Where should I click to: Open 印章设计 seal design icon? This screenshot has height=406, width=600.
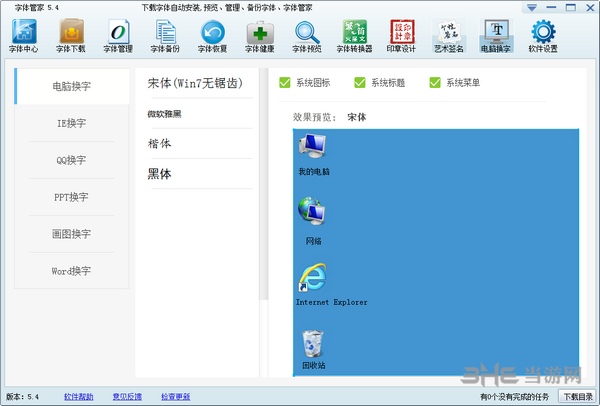coord(401,35)
